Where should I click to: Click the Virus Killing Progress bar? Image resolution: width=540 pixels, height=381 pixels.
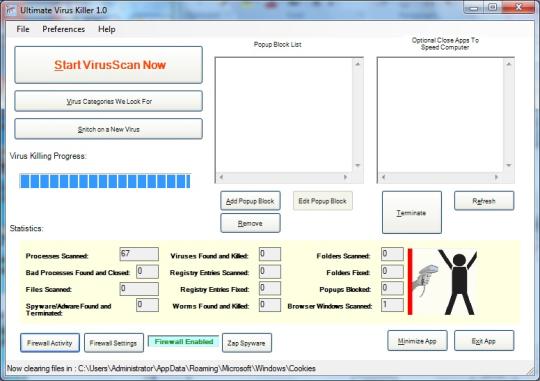[105, 181]
